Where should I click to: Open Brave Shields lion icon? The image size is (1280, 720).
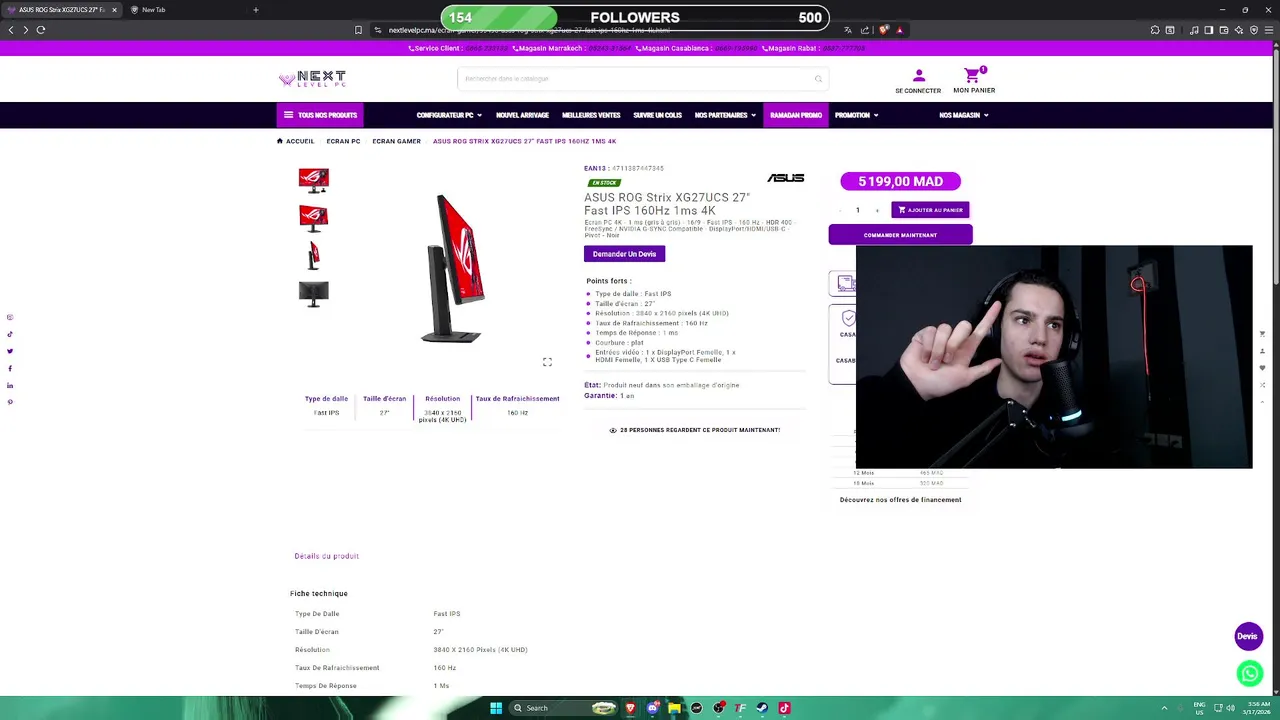tap(883, 30)
